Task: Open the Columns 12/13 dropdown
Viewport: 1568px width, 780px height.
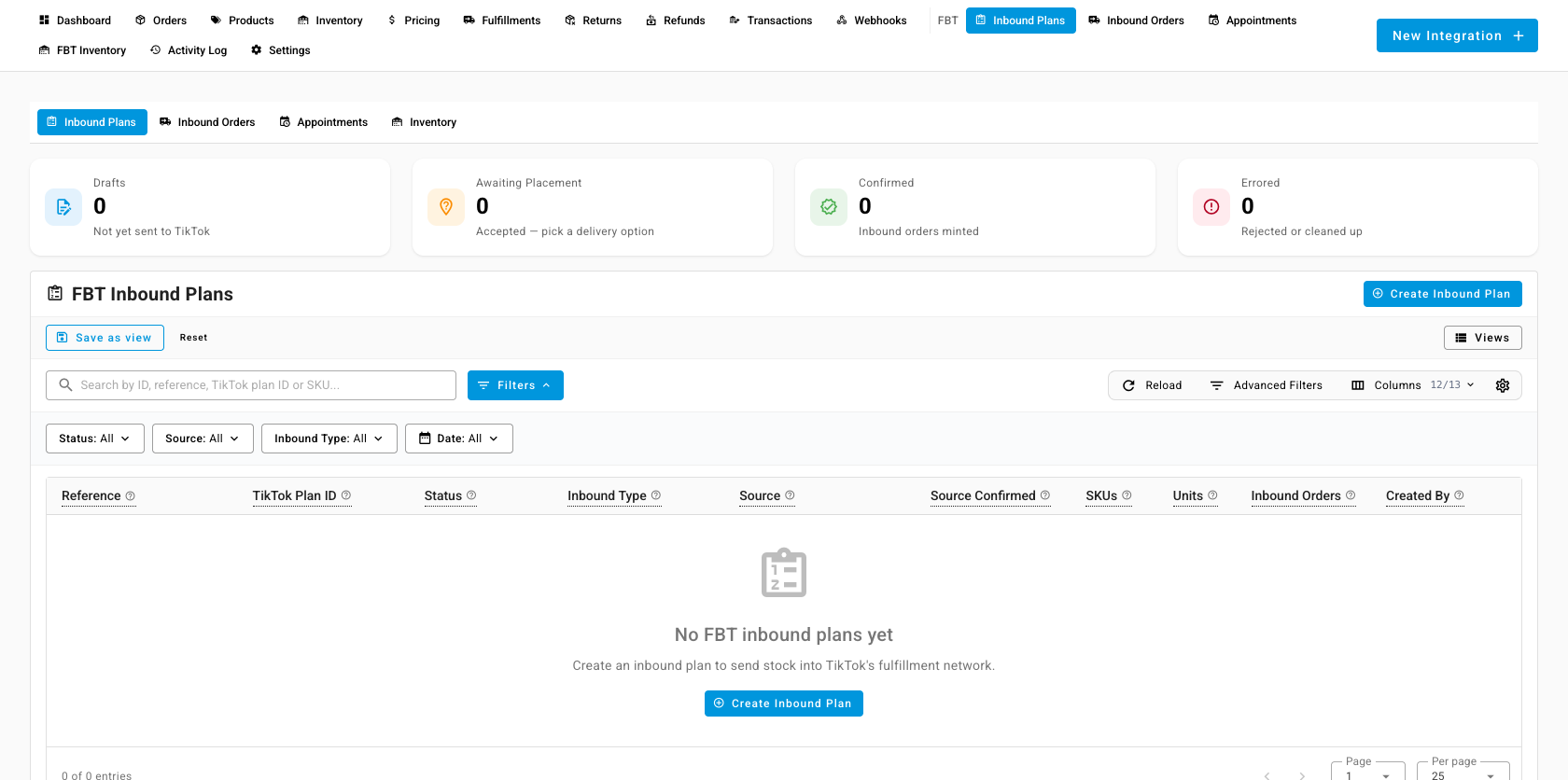Action: point(1413,385)
